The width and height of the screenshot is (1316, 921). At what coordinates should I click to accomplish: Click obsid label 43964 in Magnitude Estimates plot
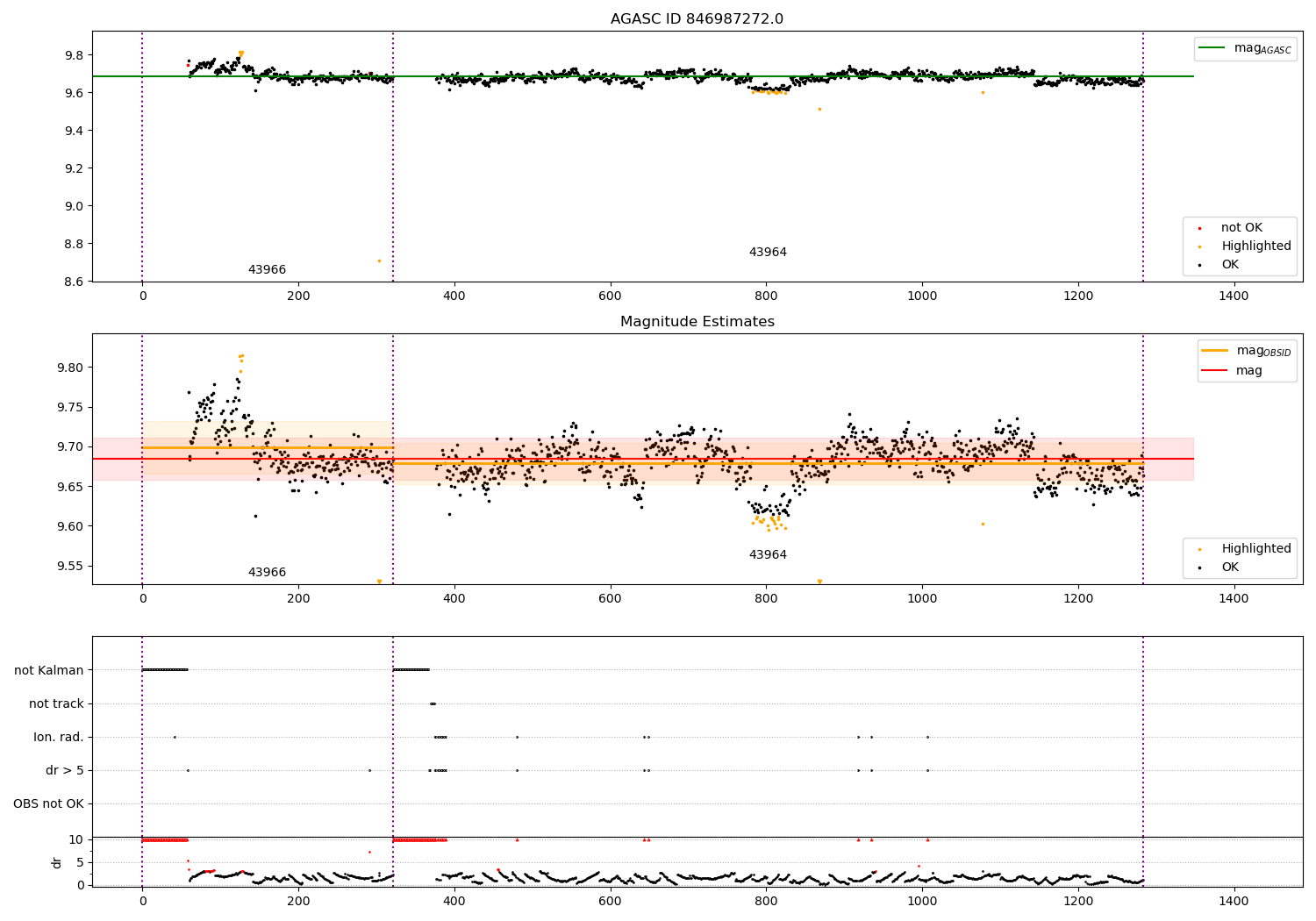tap(768, 555)
